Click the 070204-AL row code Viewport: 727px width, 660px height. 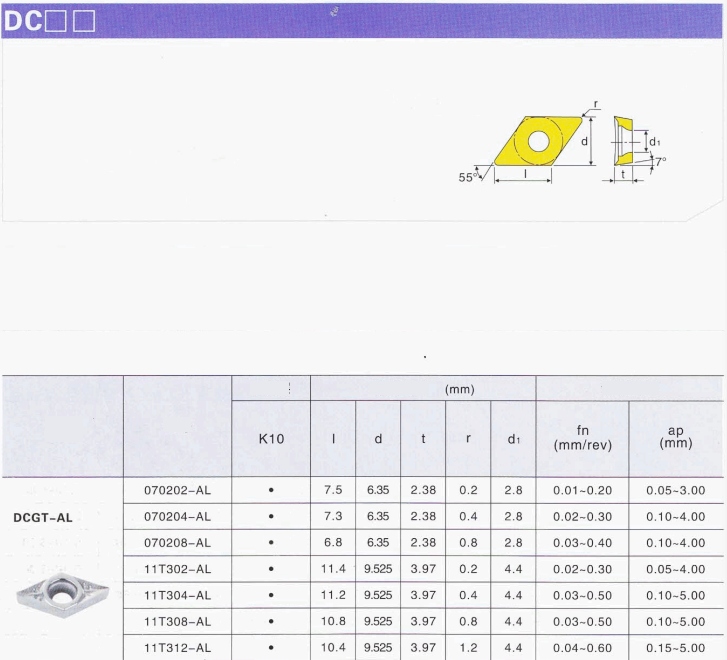click(x=178, y=517)
